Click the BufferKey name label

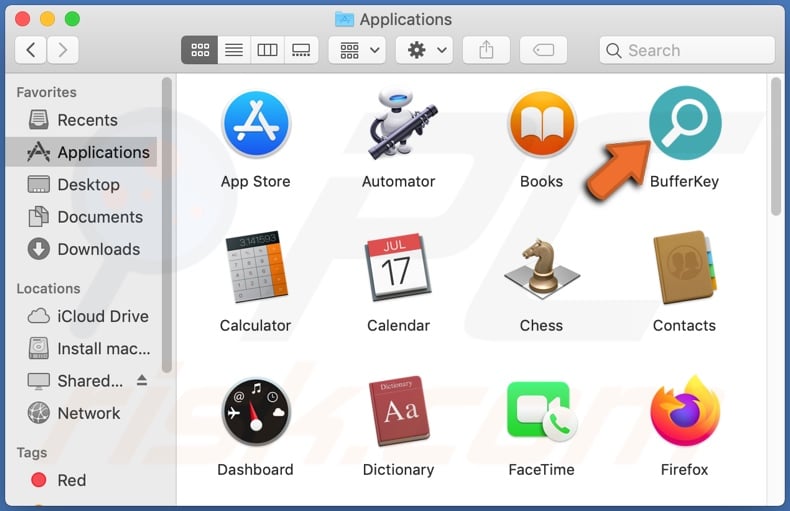(684, 181)
